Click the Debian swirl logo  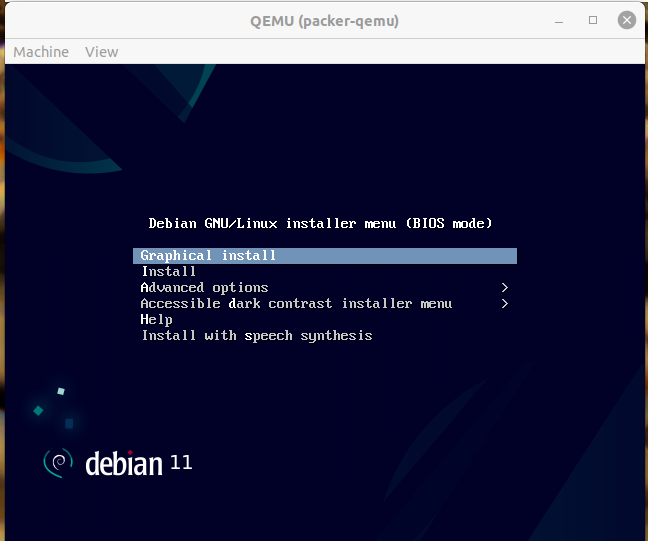[59, 463]
